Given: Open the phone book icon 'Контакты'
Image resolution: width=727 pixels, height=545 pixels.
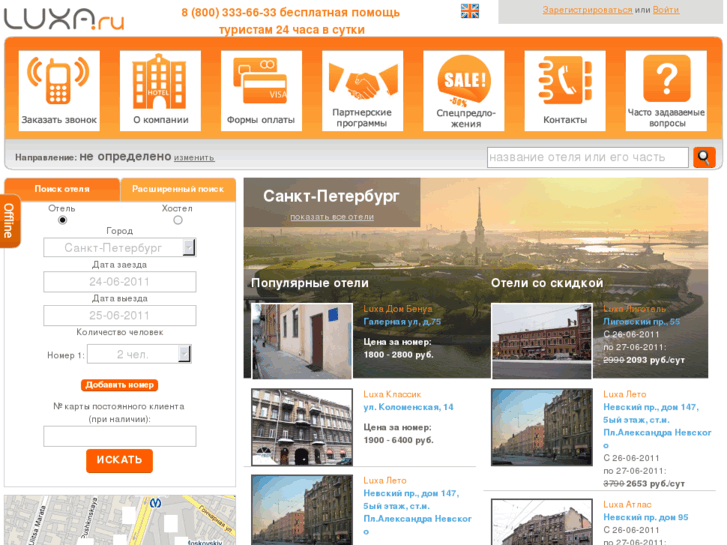Looking at the screenshot, I should pos(565,91).
